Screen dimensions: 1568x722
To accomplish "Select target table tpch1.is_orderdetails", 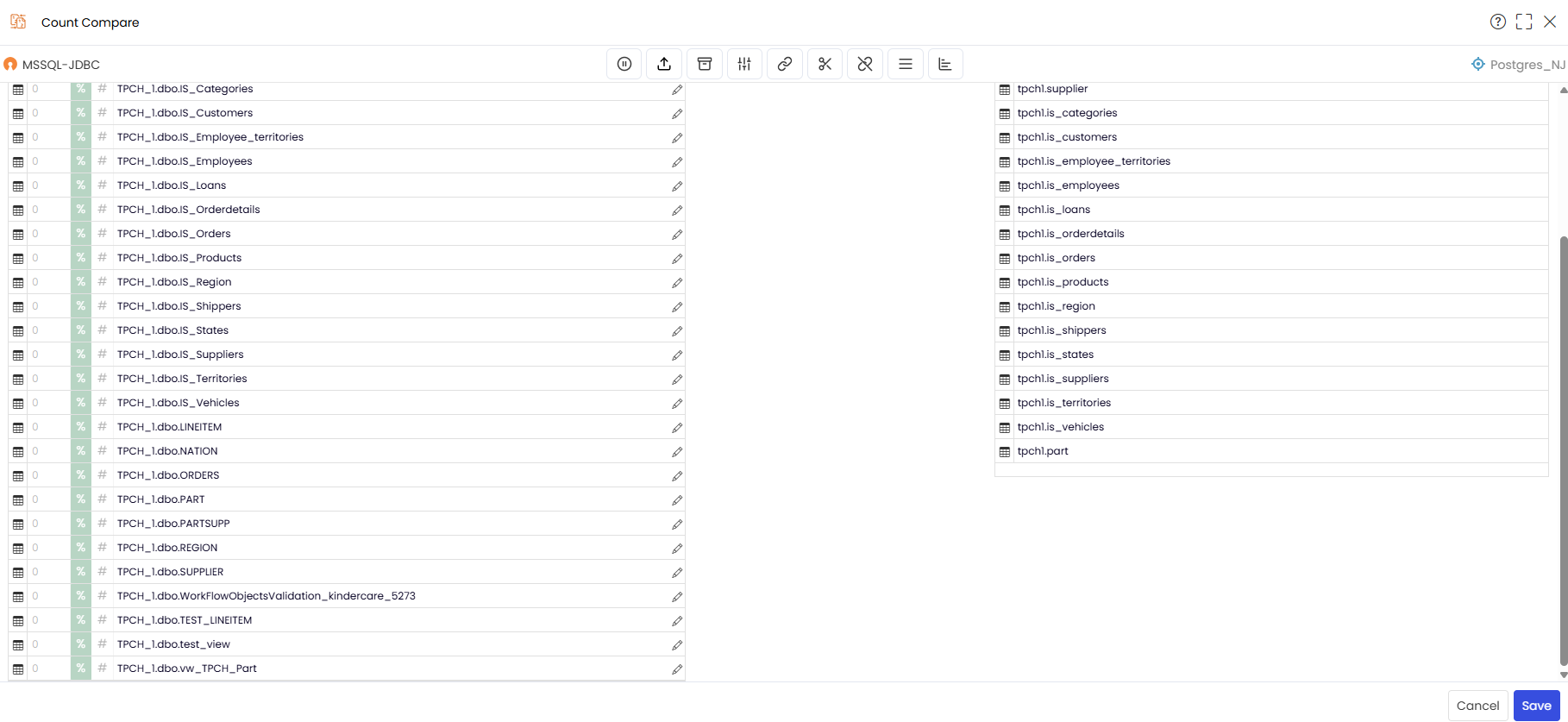I will (1271, 234).
